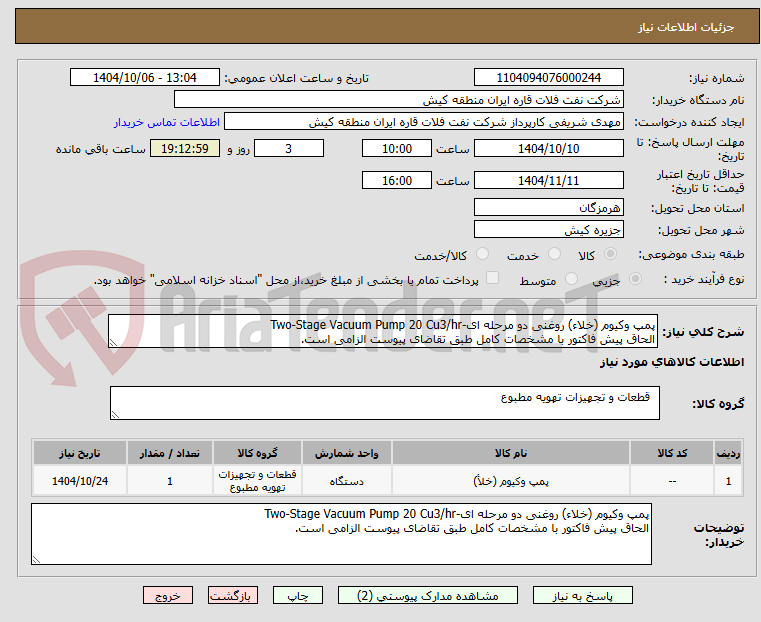Click the resize grip of شرح کلی نیاز box
Image resolution: width=761 pixels, height=622 pixels.
tap(114, 343)
